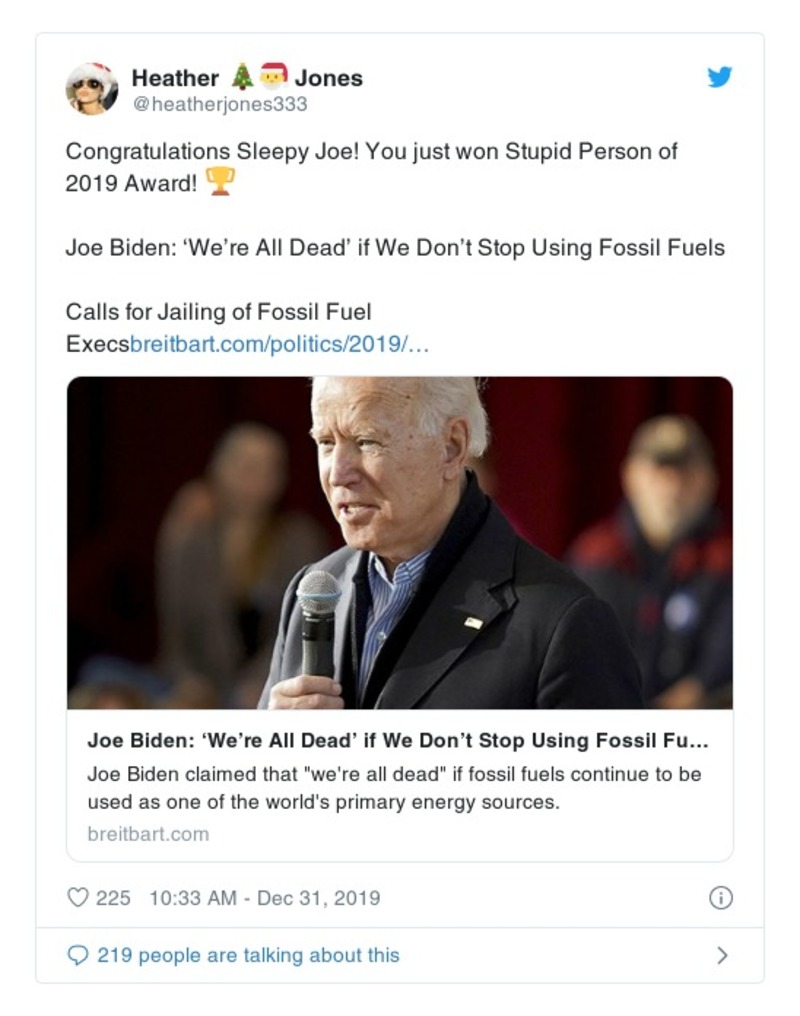Like the tweet with the heart icon
The width and height of the screenshot is (800, 1016).
[x=77, y=897]
